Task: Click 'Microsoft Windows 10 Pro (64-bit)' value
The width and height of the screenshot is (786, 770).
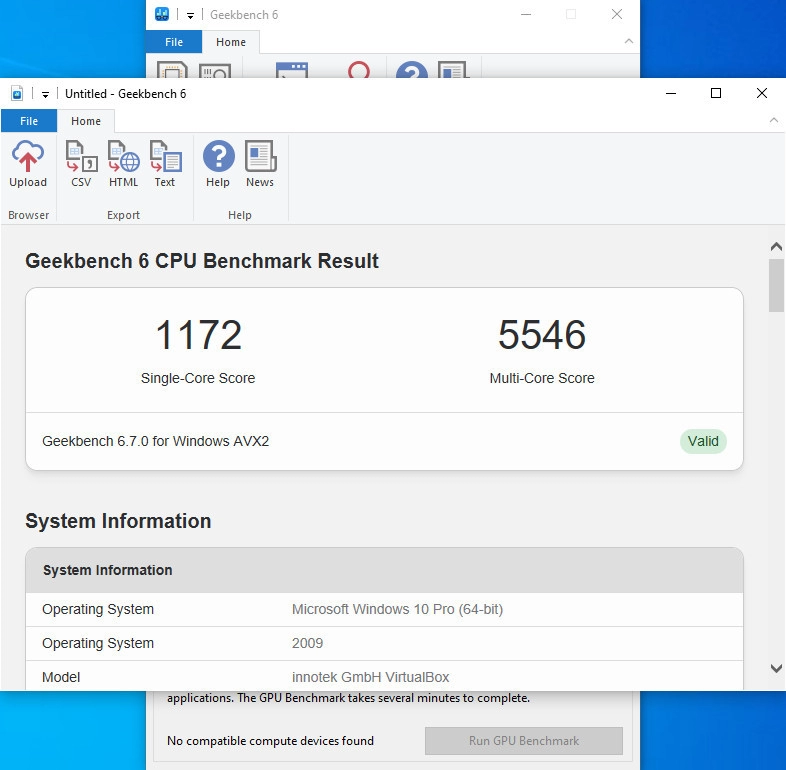Action: [398, 609]
